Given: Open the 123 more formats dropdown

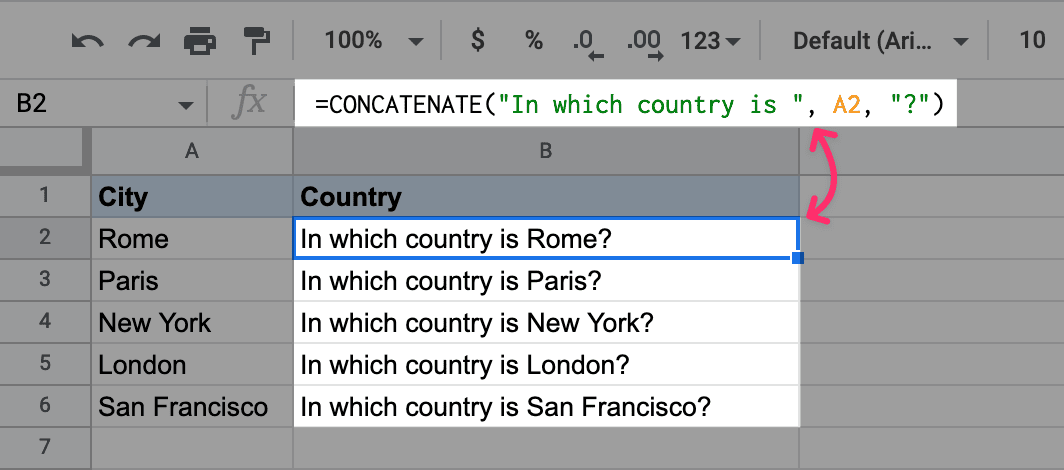Looking at the screenshot, I should [710, 41].
